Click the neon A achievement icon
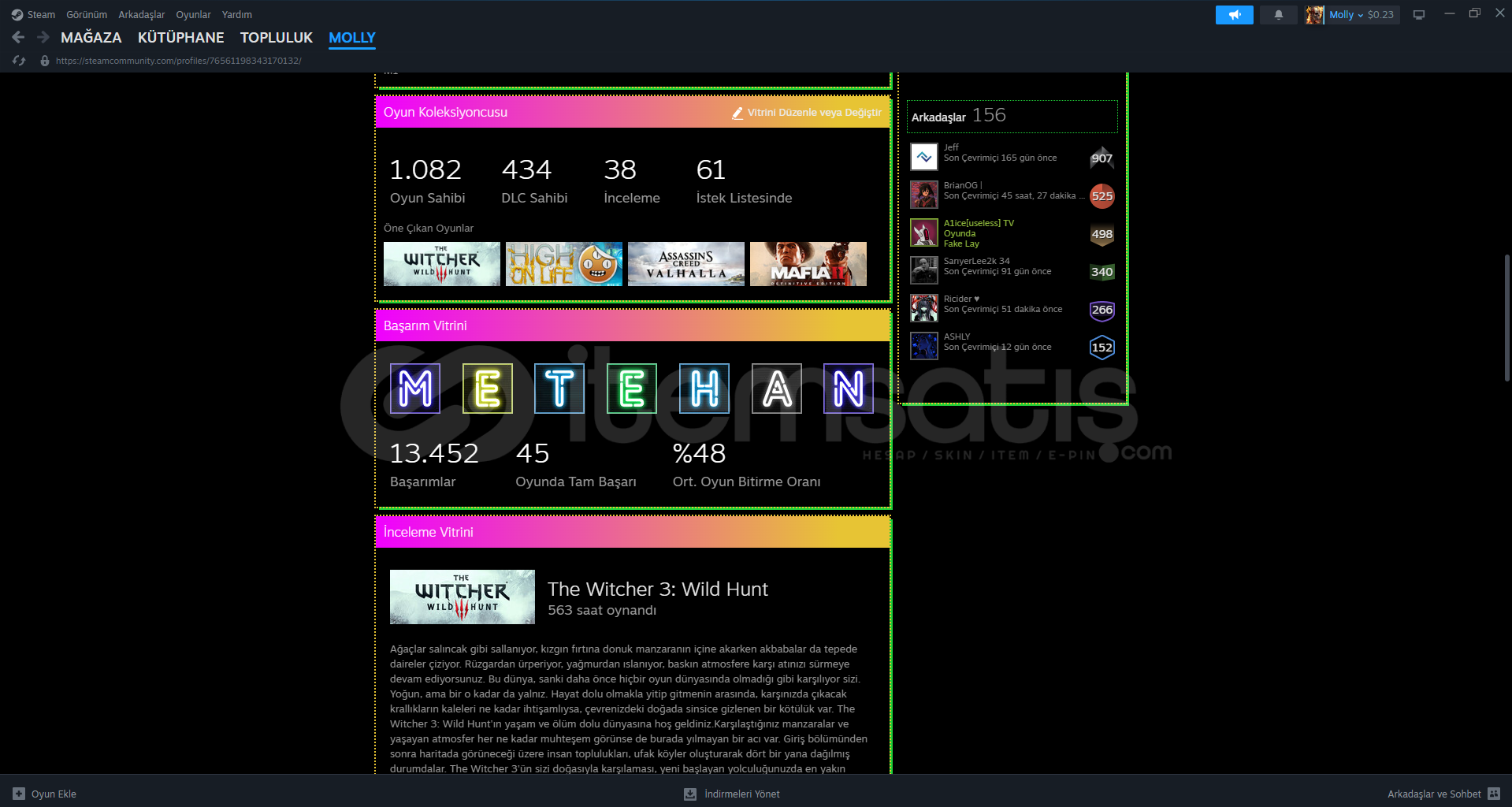The image size is (1512, 807). coord(777,389)
